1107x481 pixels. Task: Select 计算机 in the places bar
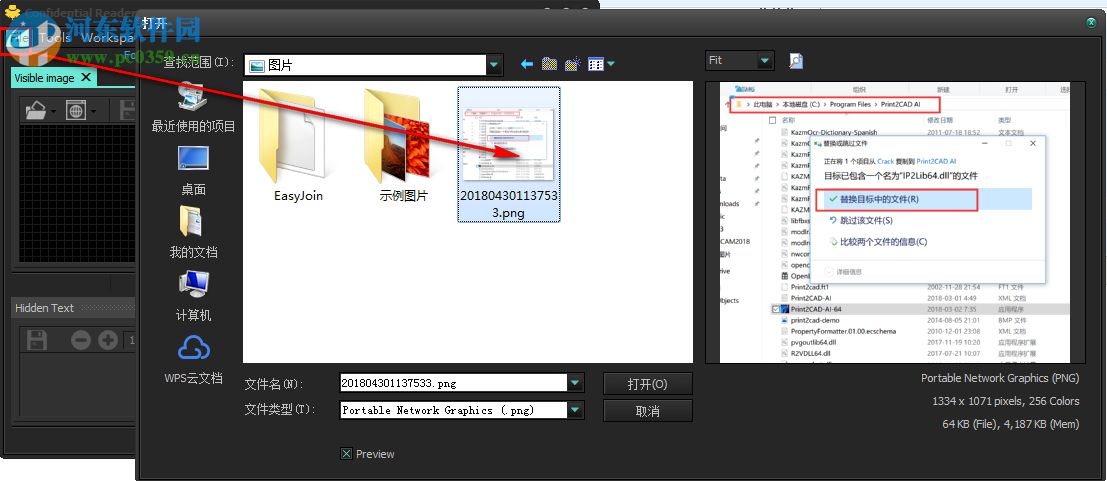coord(193,297)
